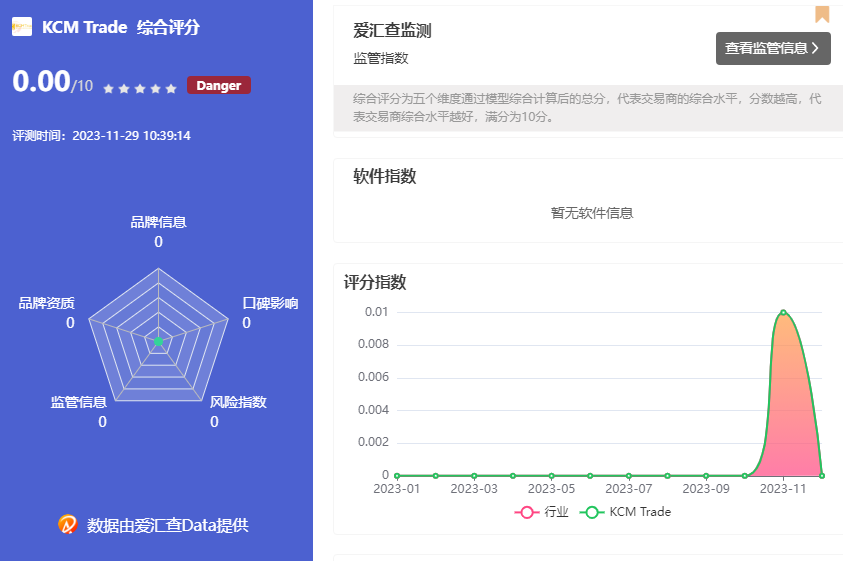Click the third rating star
The height and width of the screenshot is (561, 843).
139,88
